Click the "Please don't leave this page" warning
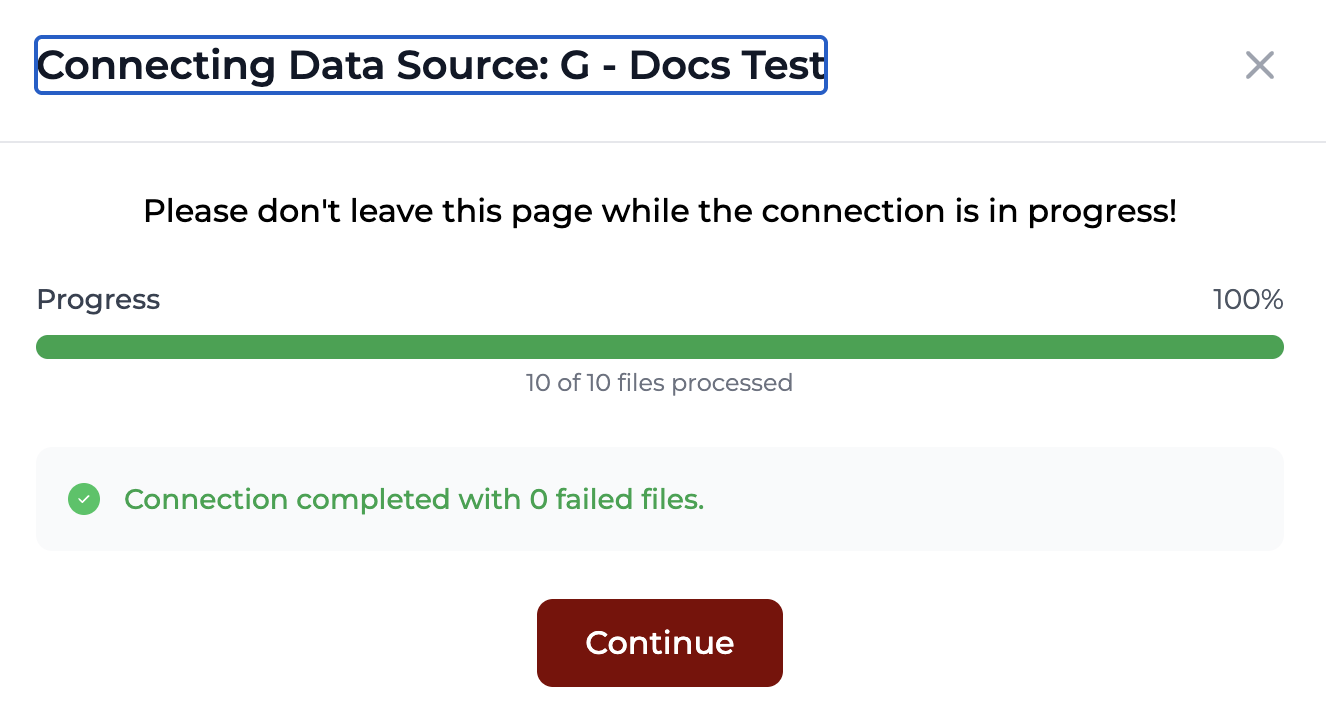Image resolution: width=1326 pixels, height=722 pixels. [x=659, y=212]
